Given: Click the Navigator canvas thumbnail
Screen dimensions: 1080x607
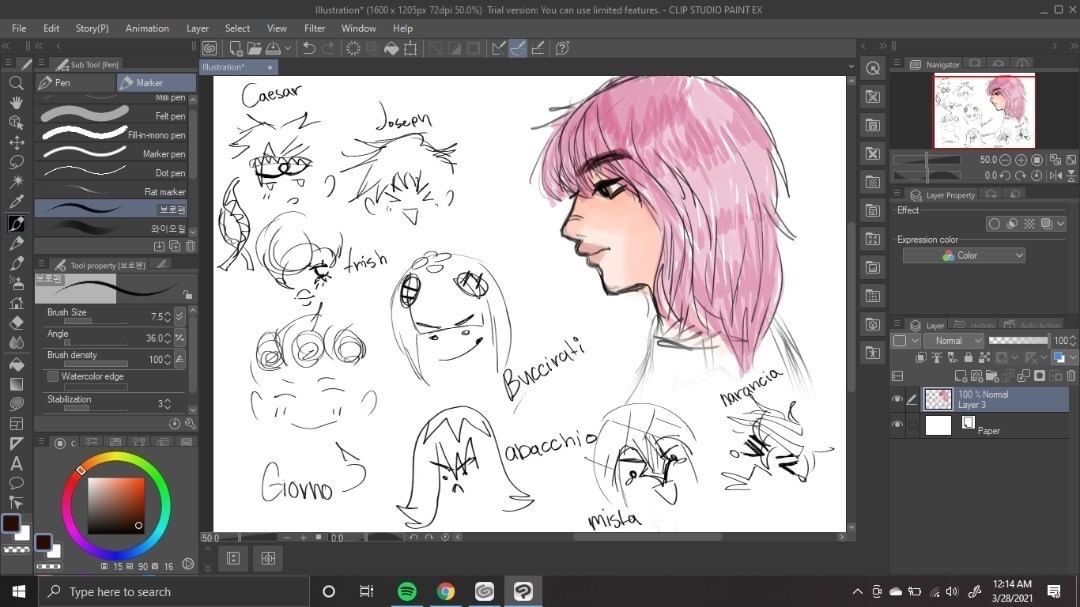Looking at the screenshot, I should coord(984,111).
